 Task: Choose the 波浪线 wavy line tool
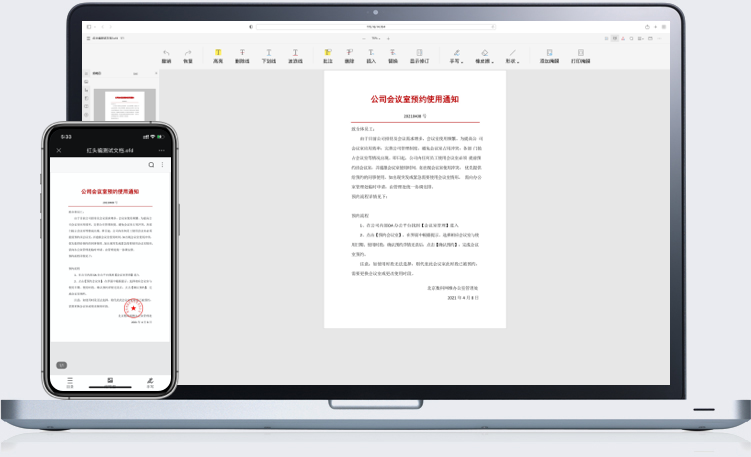(296, 54)
